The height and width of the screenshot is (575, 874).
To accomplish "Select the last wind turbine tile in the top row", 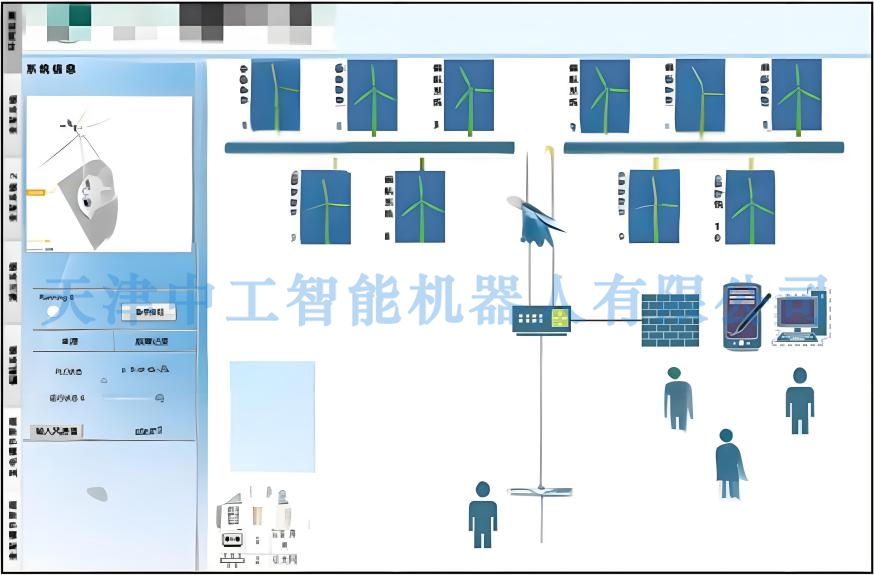I will point(796,95).
